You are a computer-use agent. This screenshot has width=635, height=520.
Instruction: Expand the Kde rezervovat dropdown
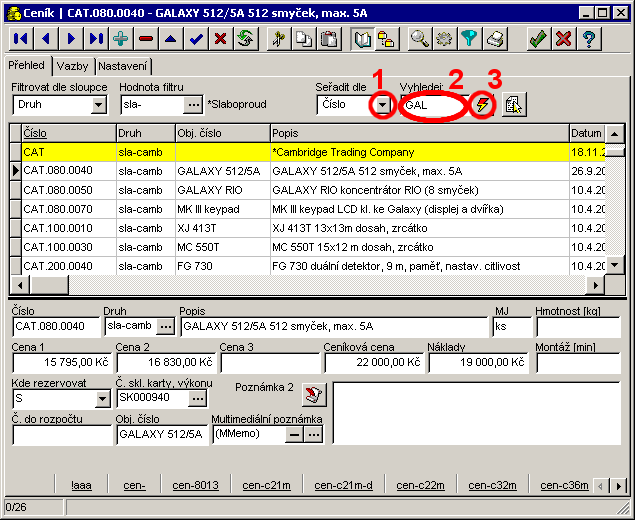point(103,398)
